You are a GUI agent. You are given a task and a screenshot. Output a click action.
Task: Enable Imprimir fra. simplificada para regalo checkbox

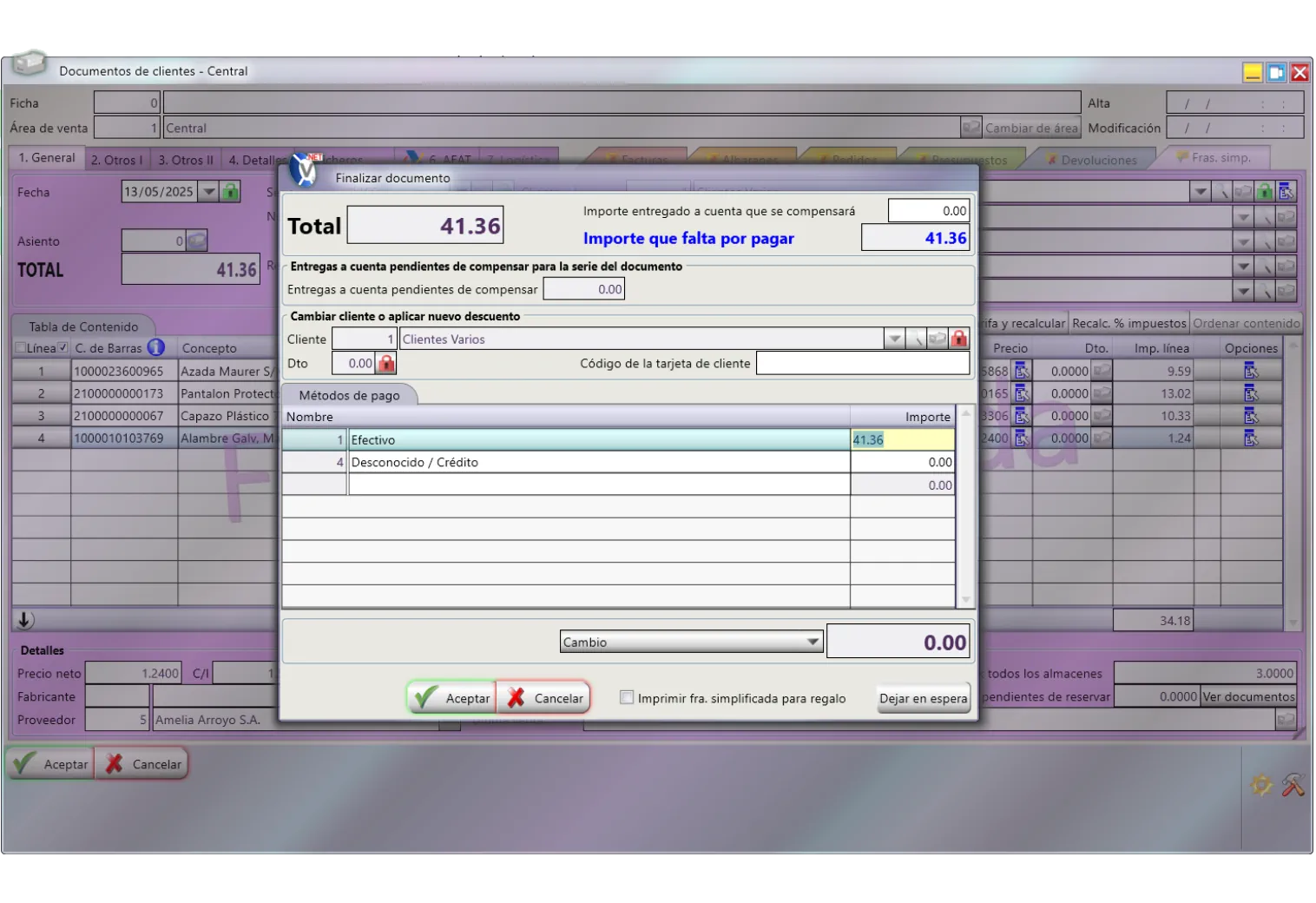tap(627, 698)
